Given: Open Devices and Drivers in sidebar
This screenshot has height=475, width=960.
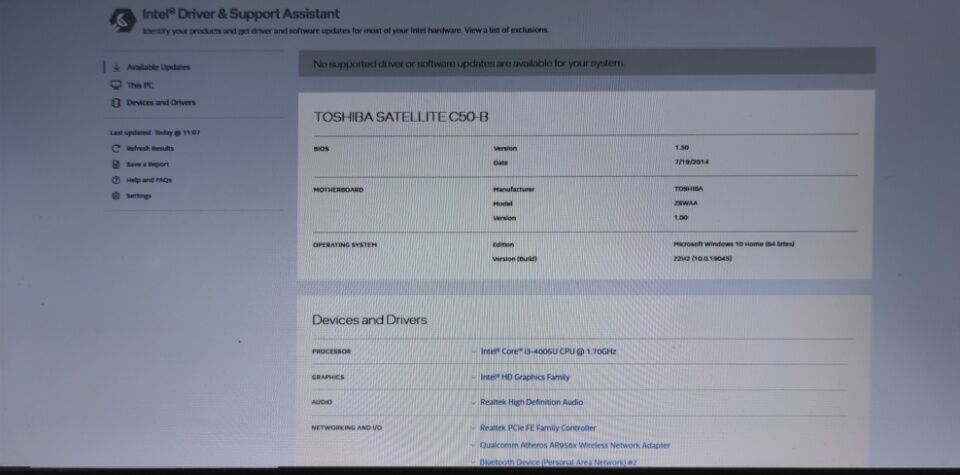Looking at the screenshot, I should 161,103.
